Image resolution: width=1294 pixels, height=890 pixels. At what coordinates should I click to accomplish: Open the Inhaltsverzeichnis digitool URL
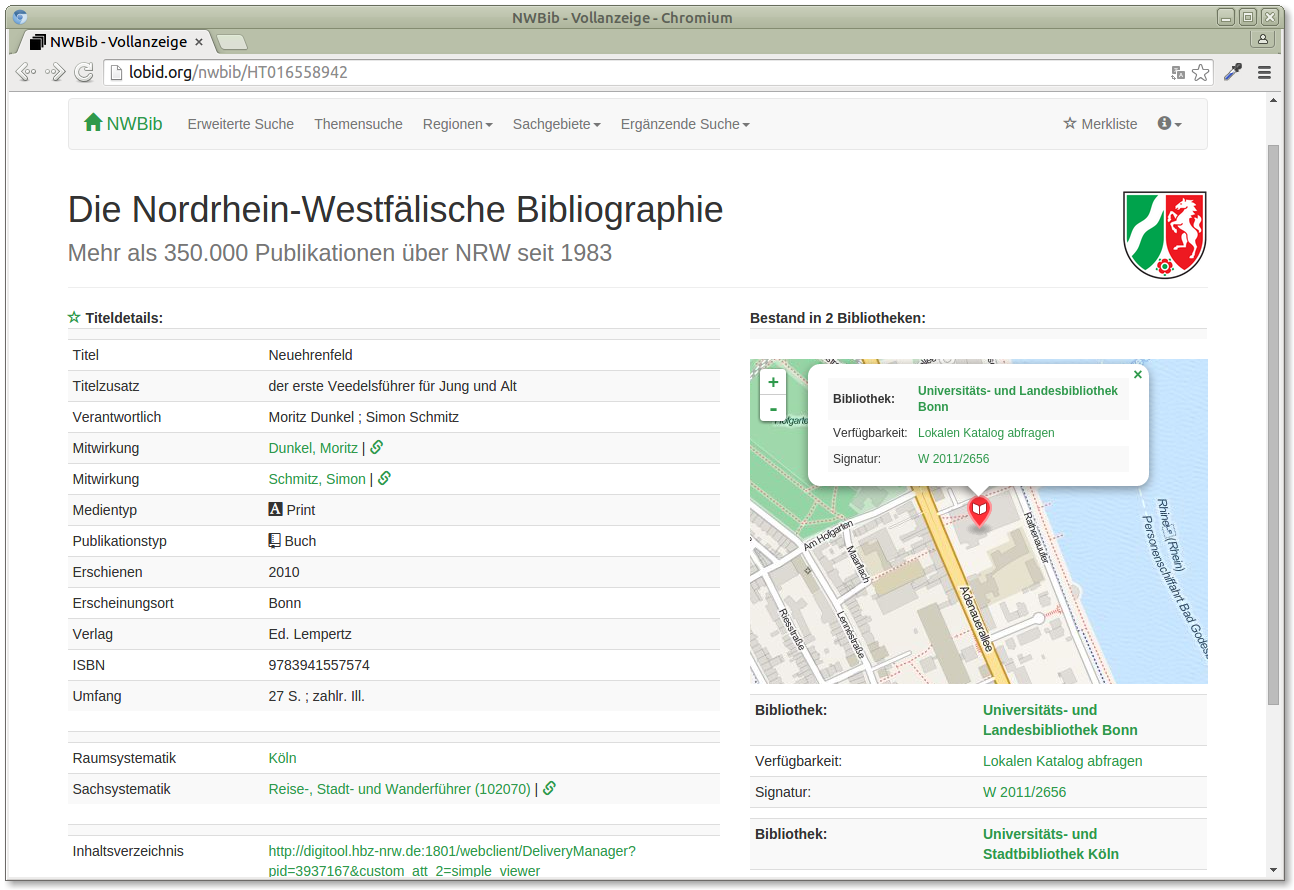[452, 861]
